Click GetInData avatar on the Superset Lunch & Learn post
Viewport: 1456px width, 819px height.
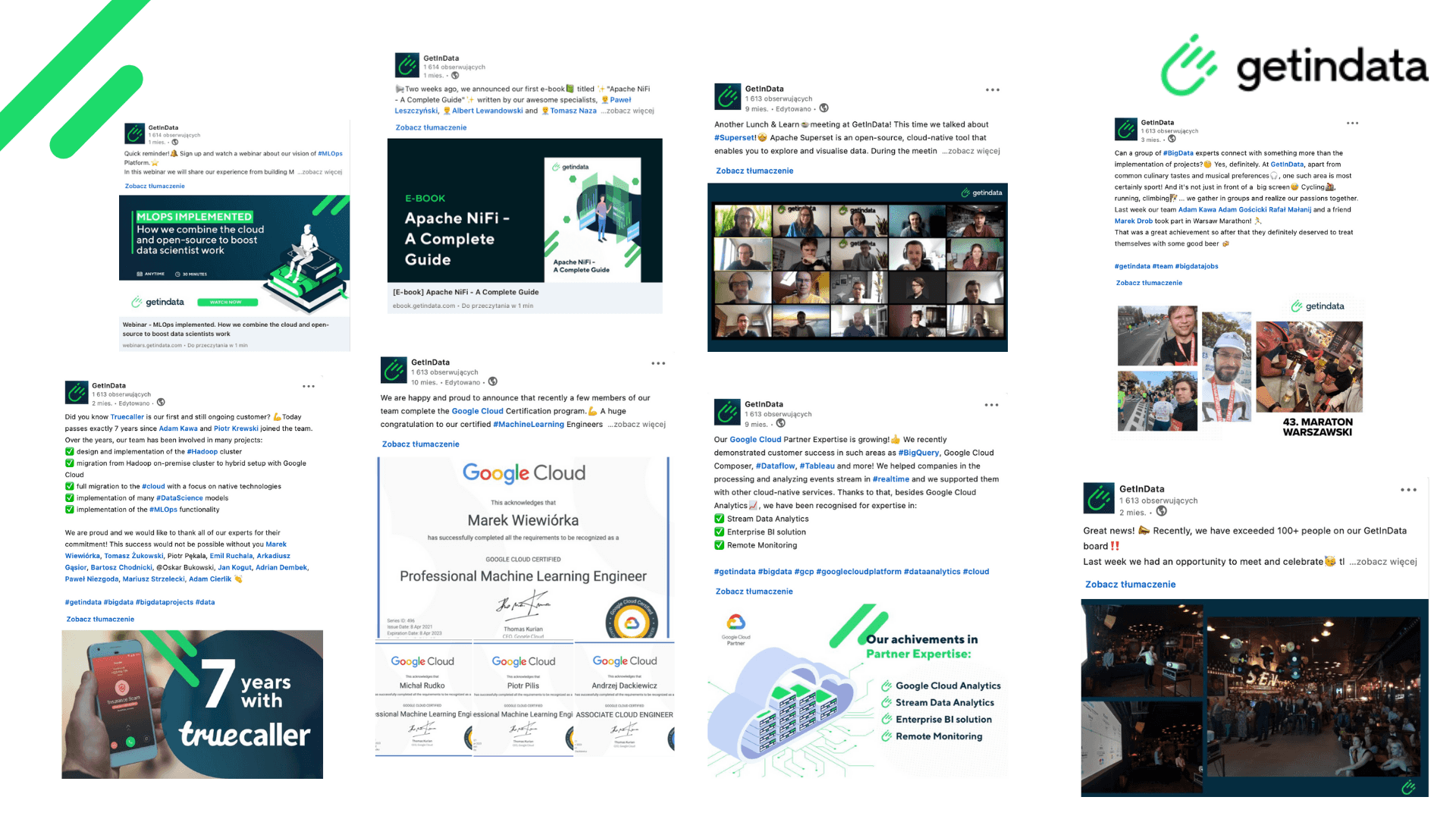727,97
